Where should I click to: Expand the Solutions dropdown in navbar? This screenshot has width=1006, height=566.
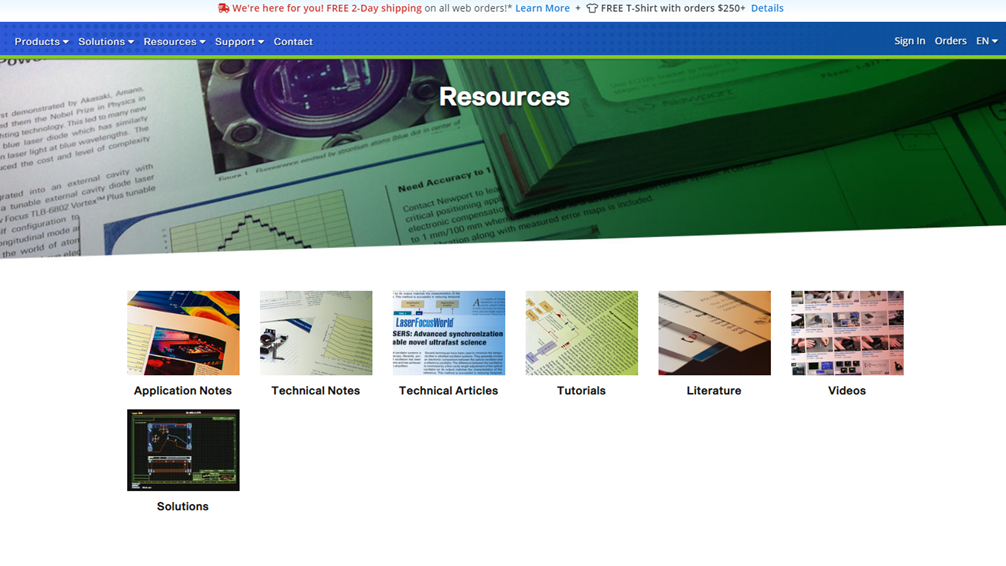(x=106, y=42)
